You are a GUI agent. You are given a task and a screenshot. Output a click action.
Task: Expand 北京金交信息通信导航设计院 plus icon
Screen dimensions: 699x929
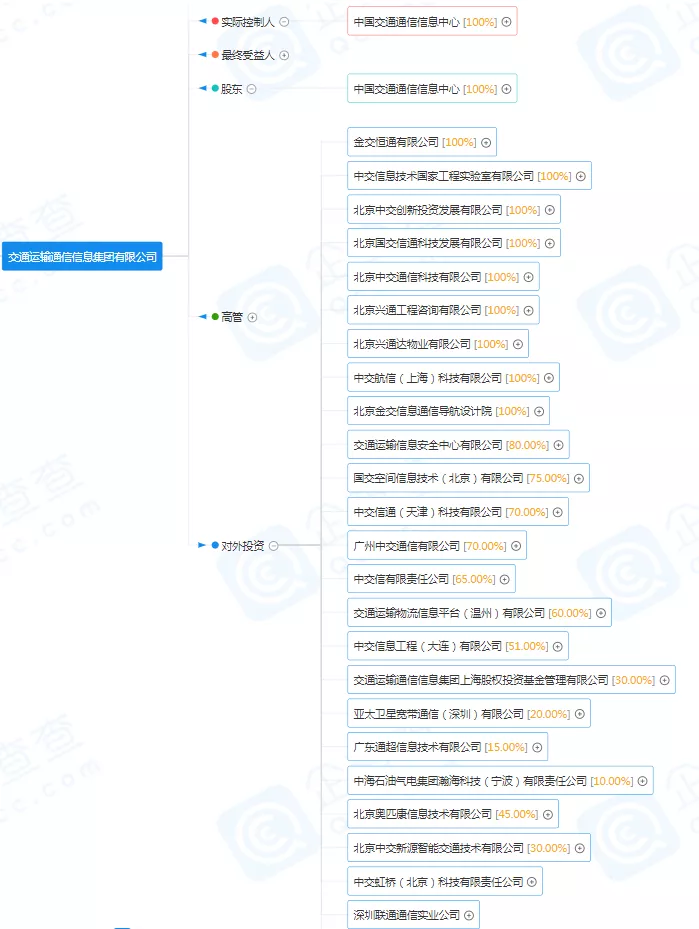click(539, 411)
